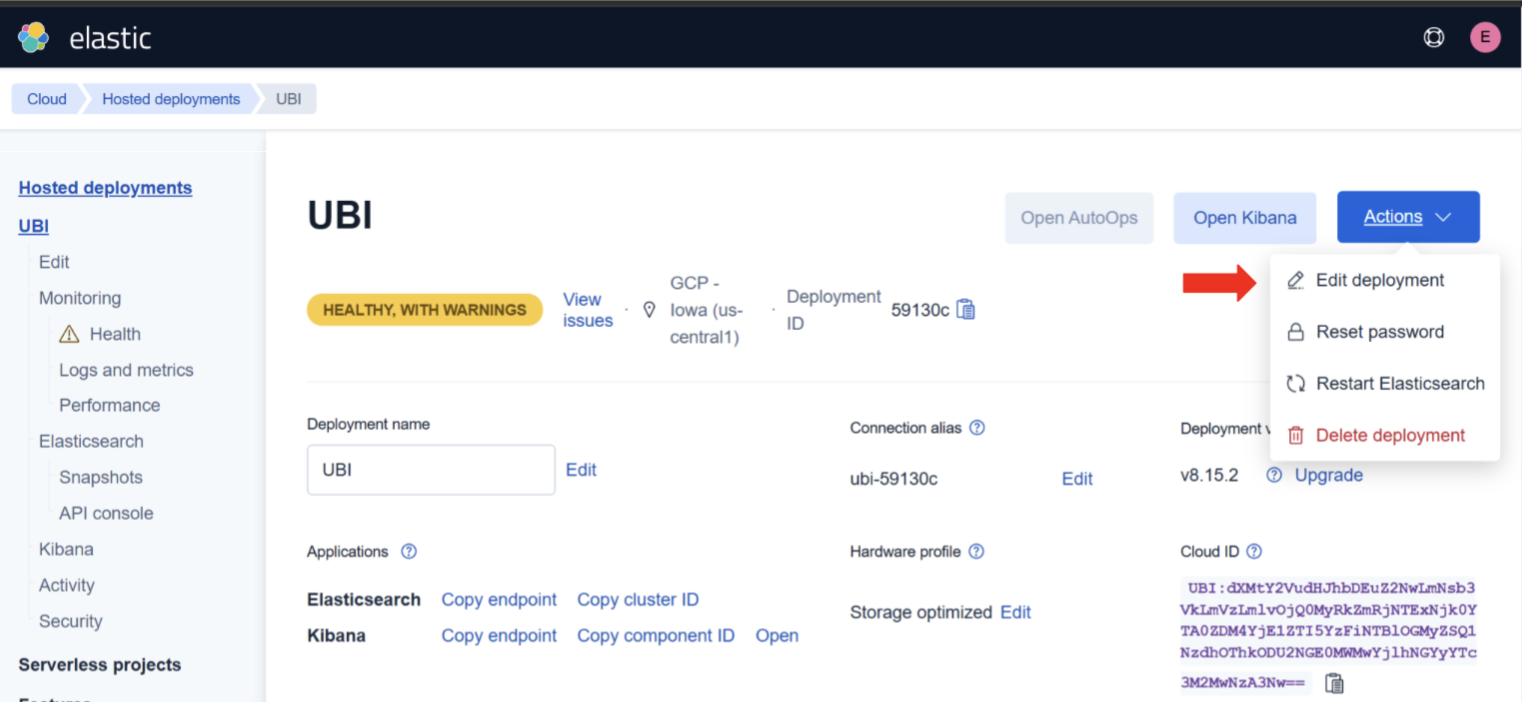1522x702 pixels.
Task: Click Copy cluster ID link
Action: [x=638, y=600]
